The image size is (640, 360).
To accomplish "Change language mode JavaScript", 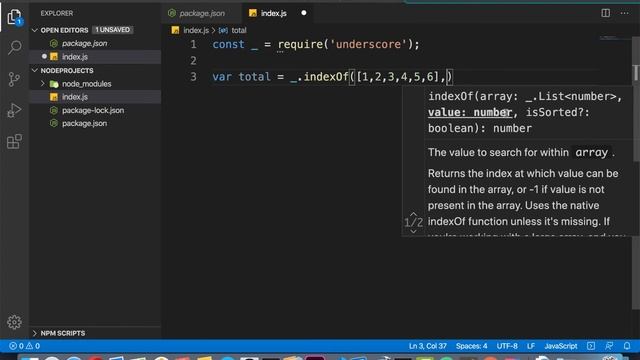I will pyautogui.click(x=561, y=346).
